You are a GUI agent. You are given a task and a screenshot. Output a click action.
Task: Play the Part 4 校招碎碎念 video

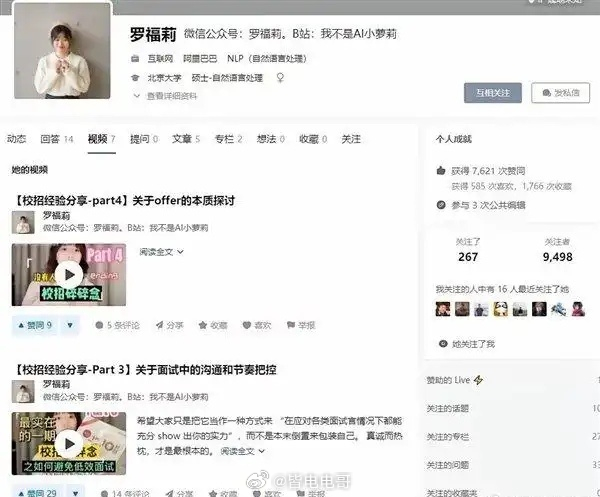[x=69, y=275]
